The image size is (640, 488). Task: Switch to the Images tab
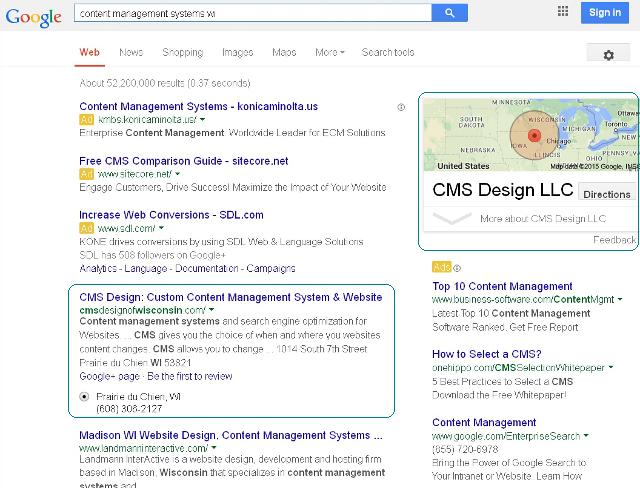[238, 52]
